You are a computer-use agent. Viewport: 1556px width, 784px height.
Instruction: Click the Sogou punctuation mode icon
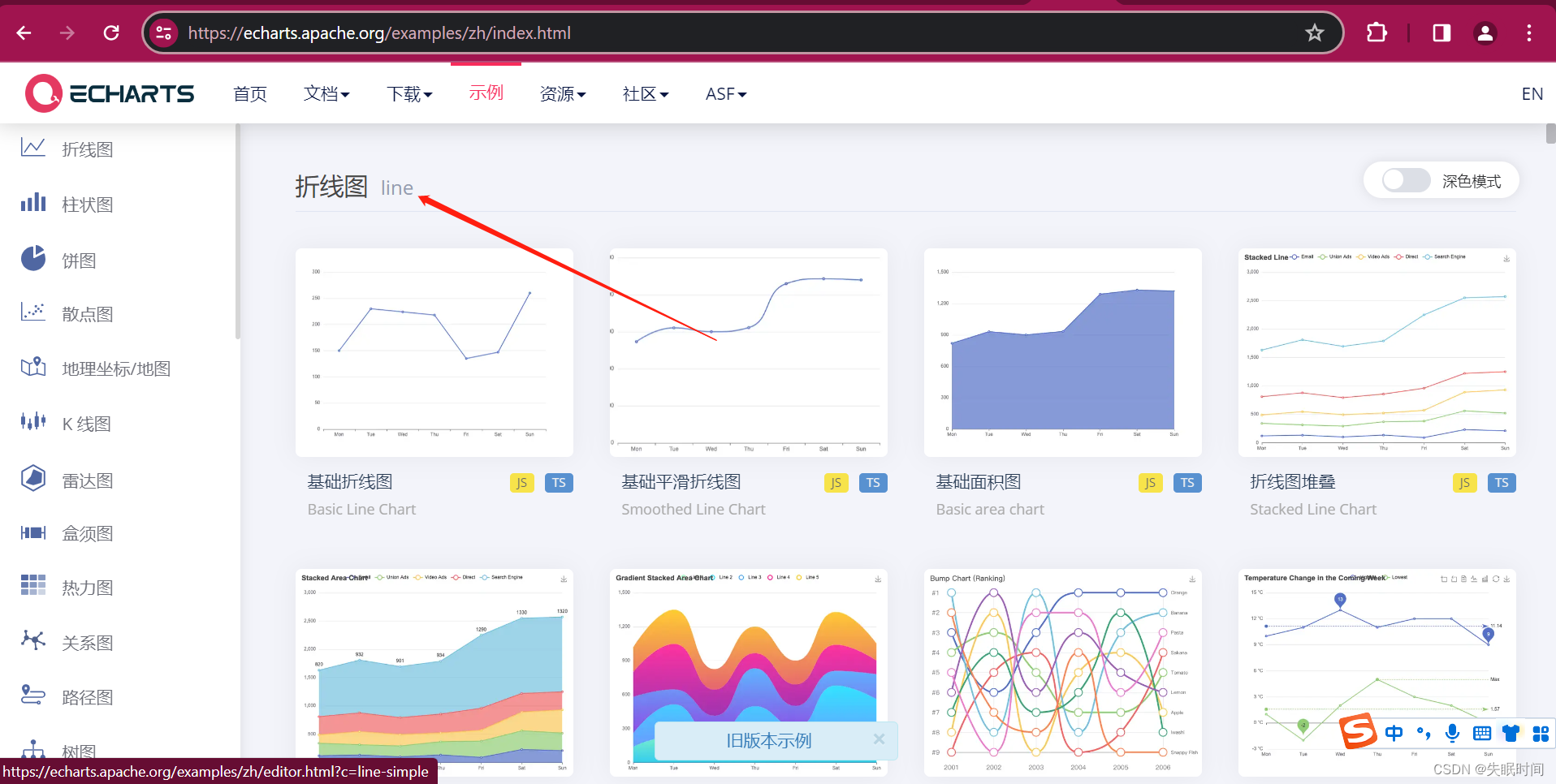click(x=1424, y=734)
